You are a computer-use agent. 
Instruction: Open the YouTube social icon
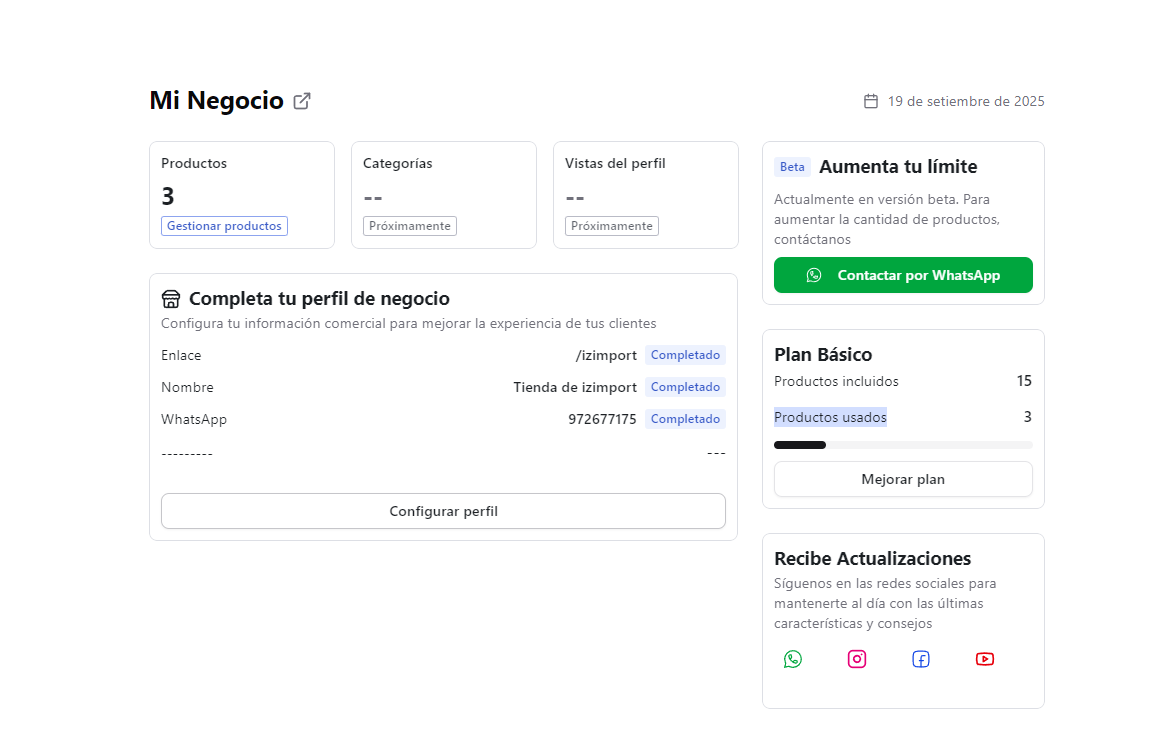(x=984, y=659)
